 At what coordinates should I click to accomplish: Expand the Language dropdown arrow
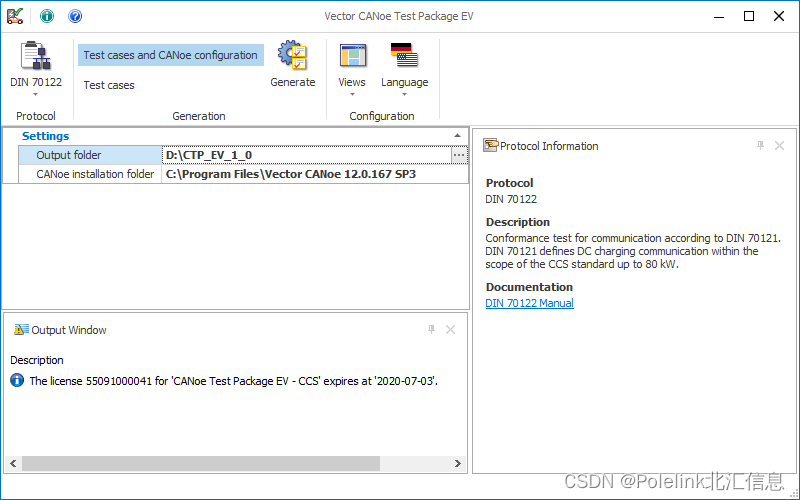click(x=405, y=94)
